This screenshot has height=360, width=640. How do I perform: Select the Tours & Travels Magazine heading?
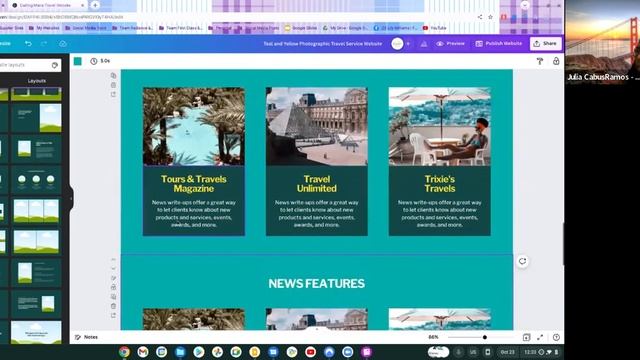193,184
